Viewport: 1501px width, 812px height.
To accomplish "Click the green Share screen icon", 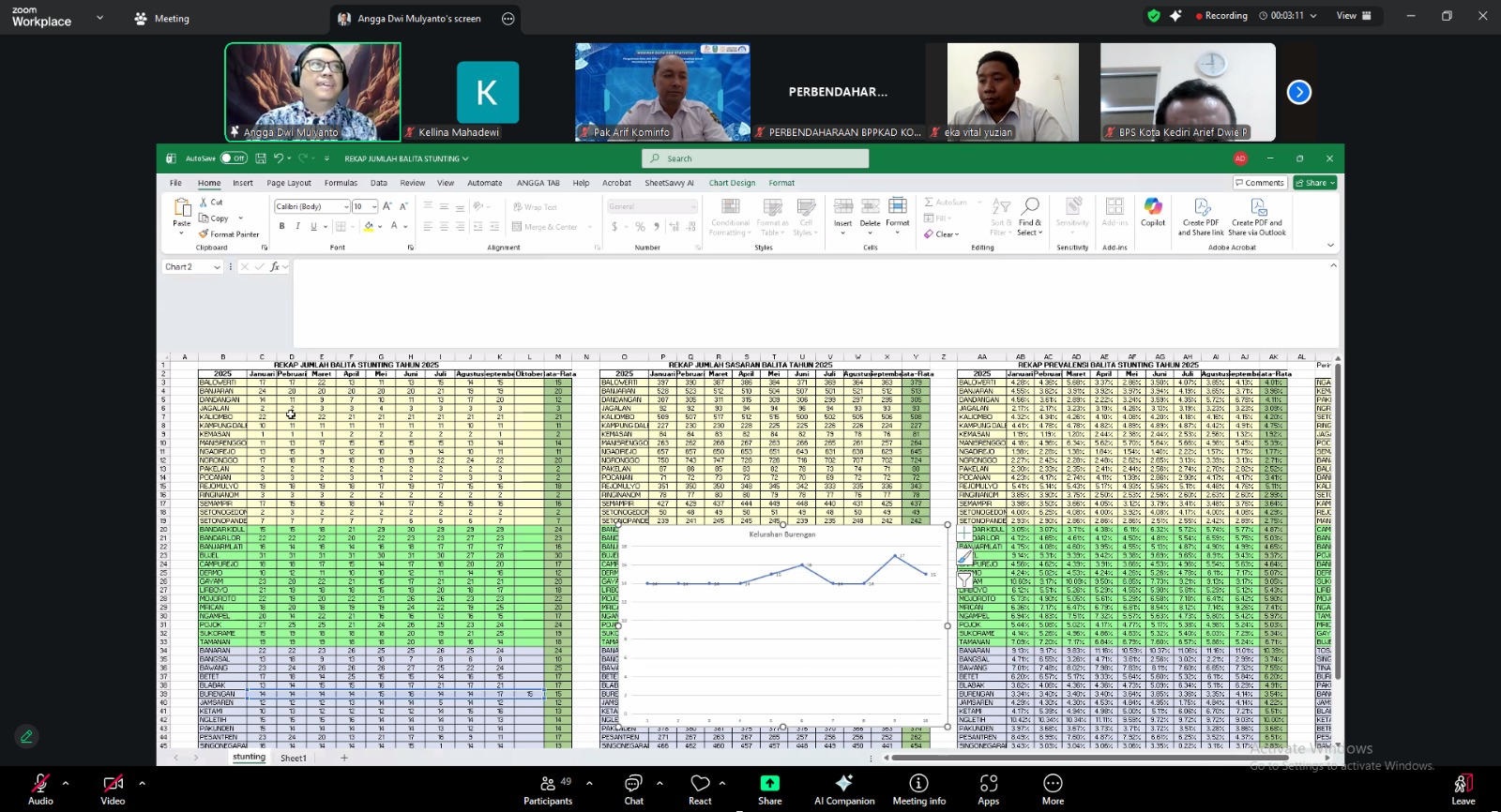I will [769, 784].
